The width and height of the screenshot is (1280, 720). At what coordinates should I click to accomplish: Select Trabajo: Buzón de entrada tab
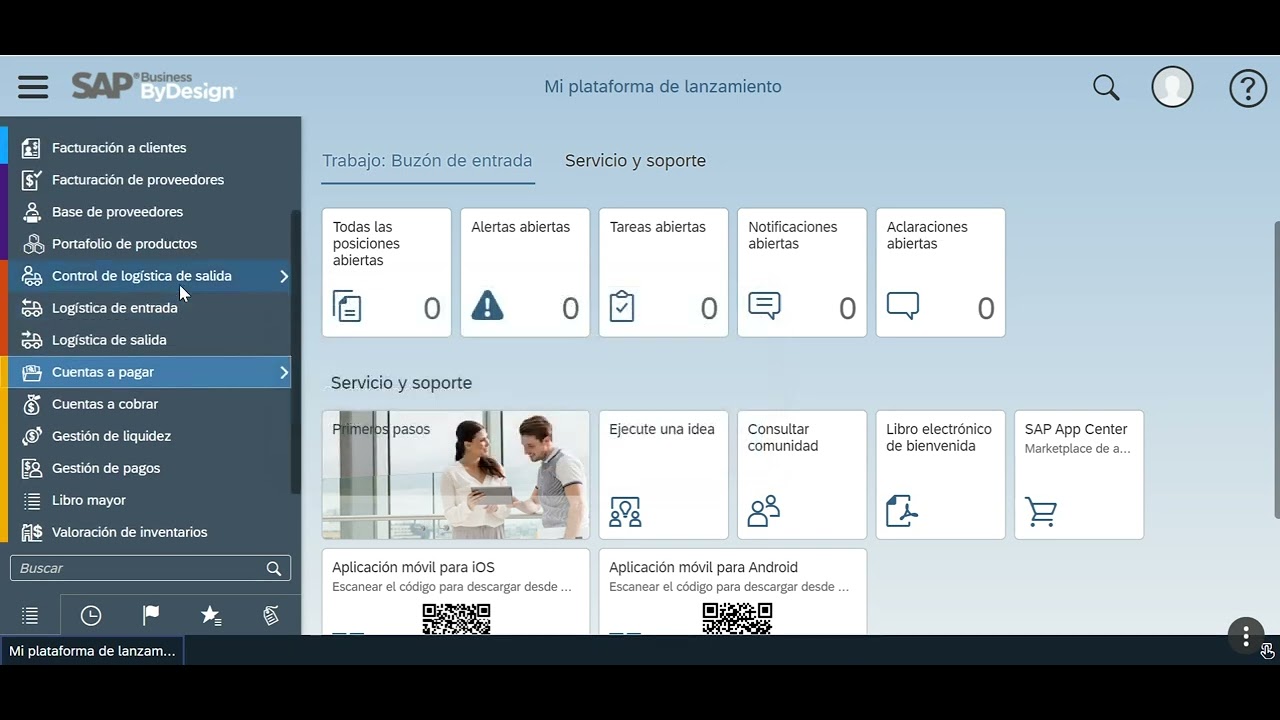pyautogui.click(x=427, y=161)
